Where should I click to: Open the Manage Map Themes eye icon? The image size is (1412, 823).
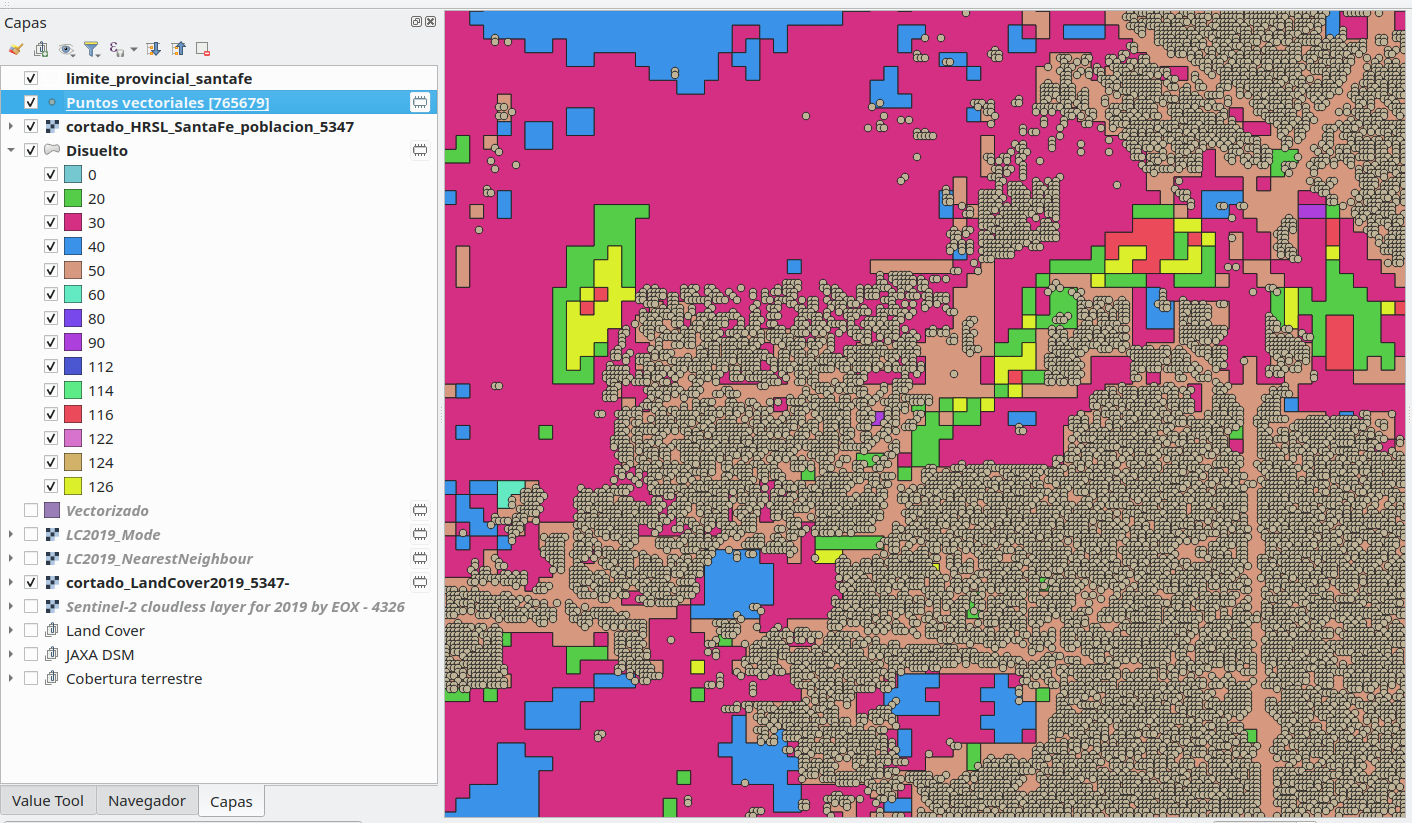click(x=67, y=48)
